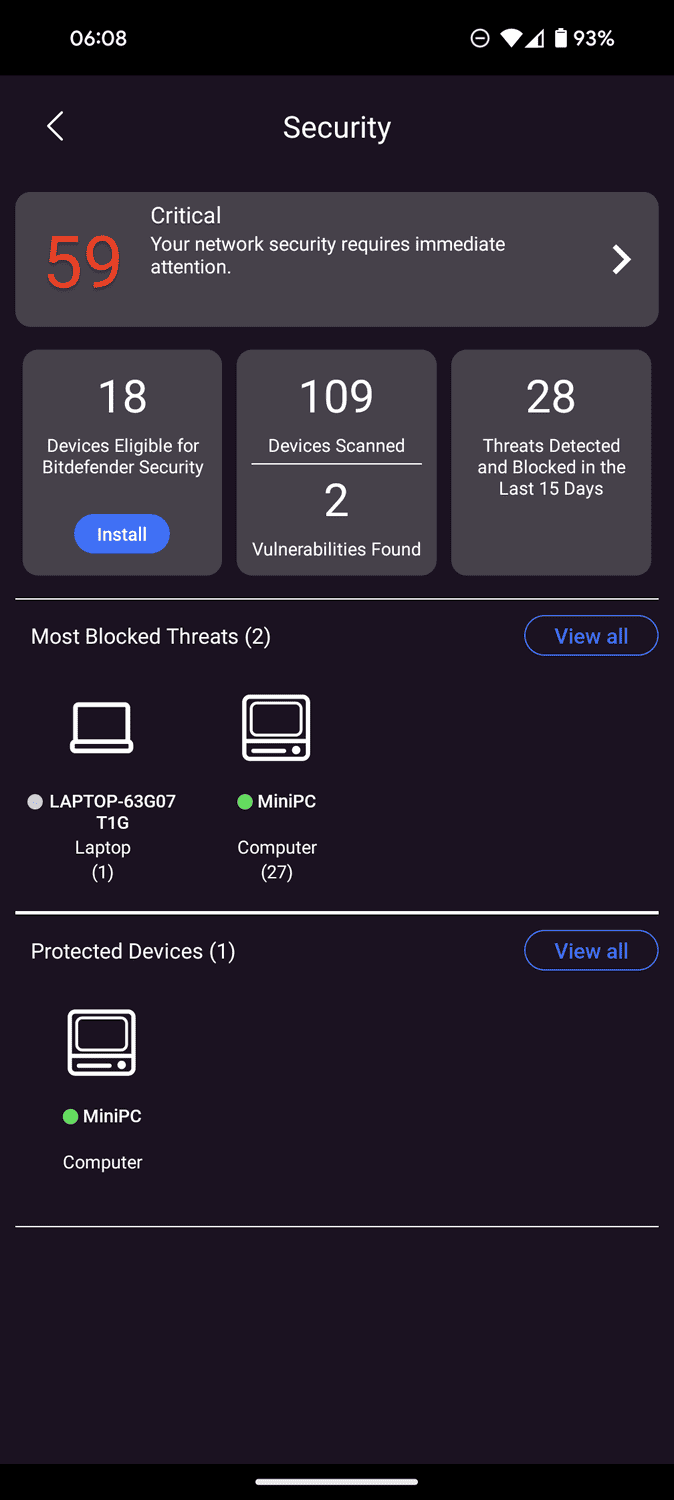Screen dimensions: 674x1500
Task: Tap the do-not-disturb status icon
Action: 480,38
